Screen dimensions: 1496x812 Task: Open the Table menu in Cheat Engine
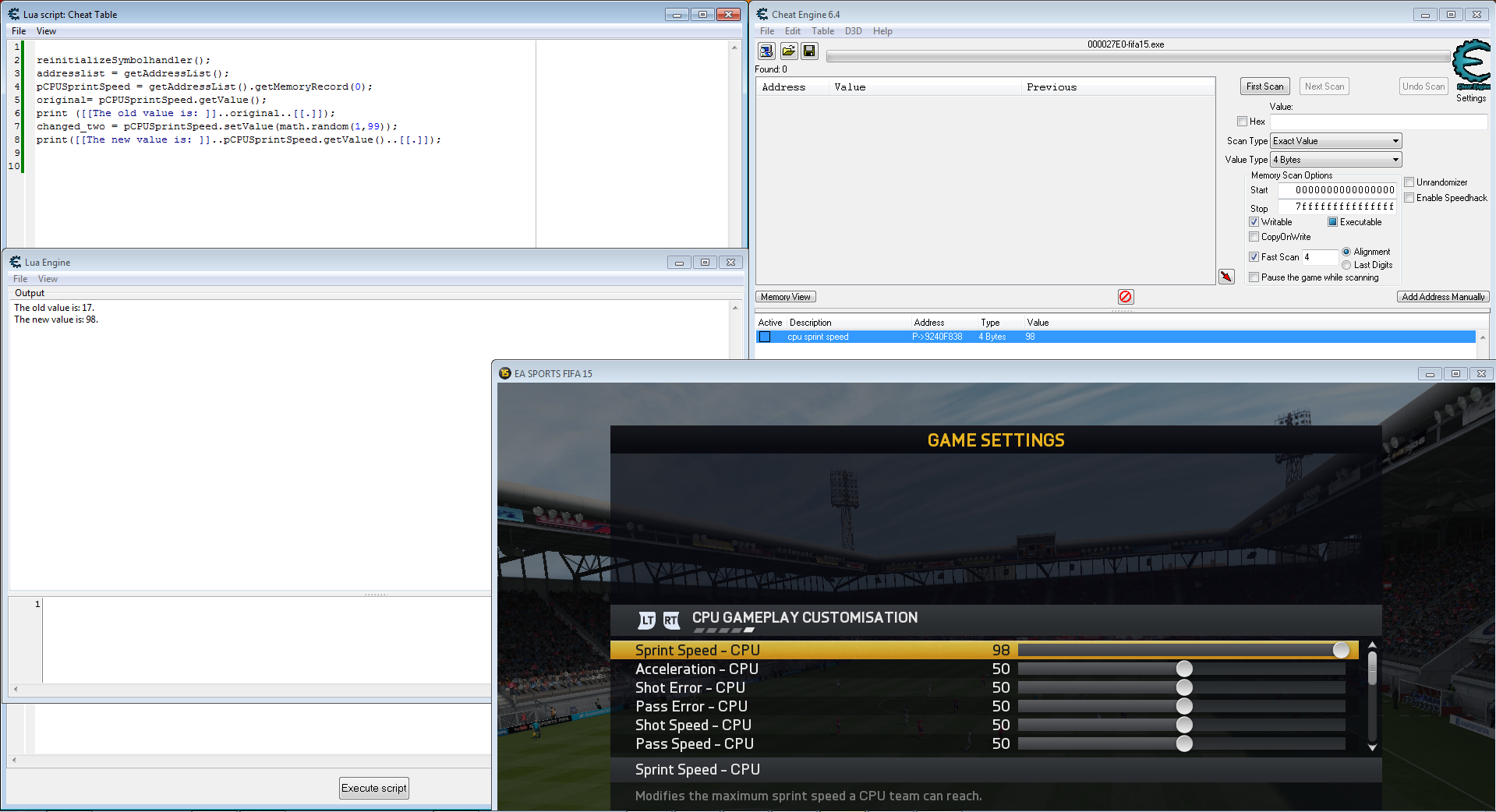click(x=822, y=31)
